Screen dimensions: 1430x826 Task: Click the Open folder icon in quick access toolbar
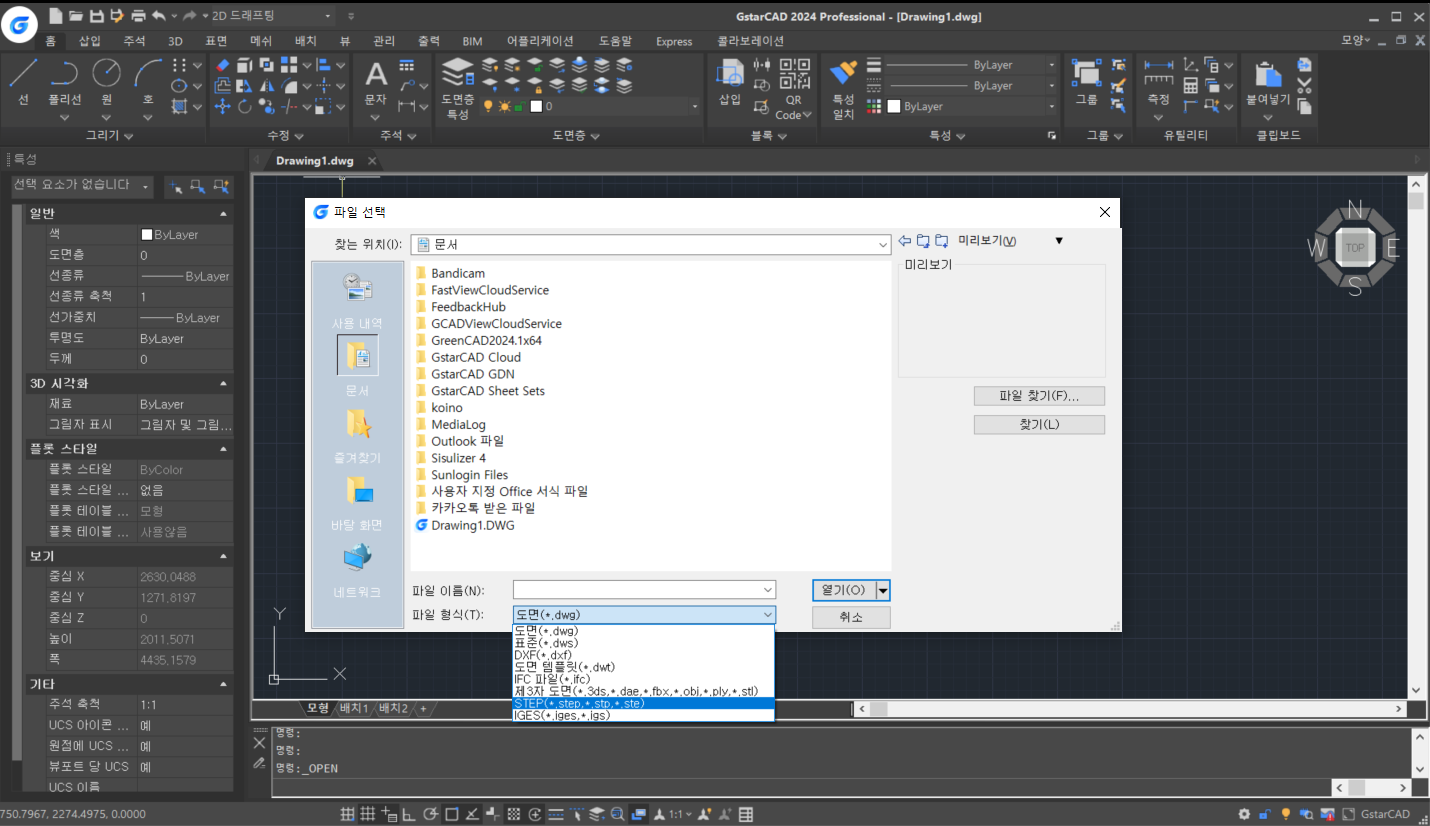tap(75, 16)
